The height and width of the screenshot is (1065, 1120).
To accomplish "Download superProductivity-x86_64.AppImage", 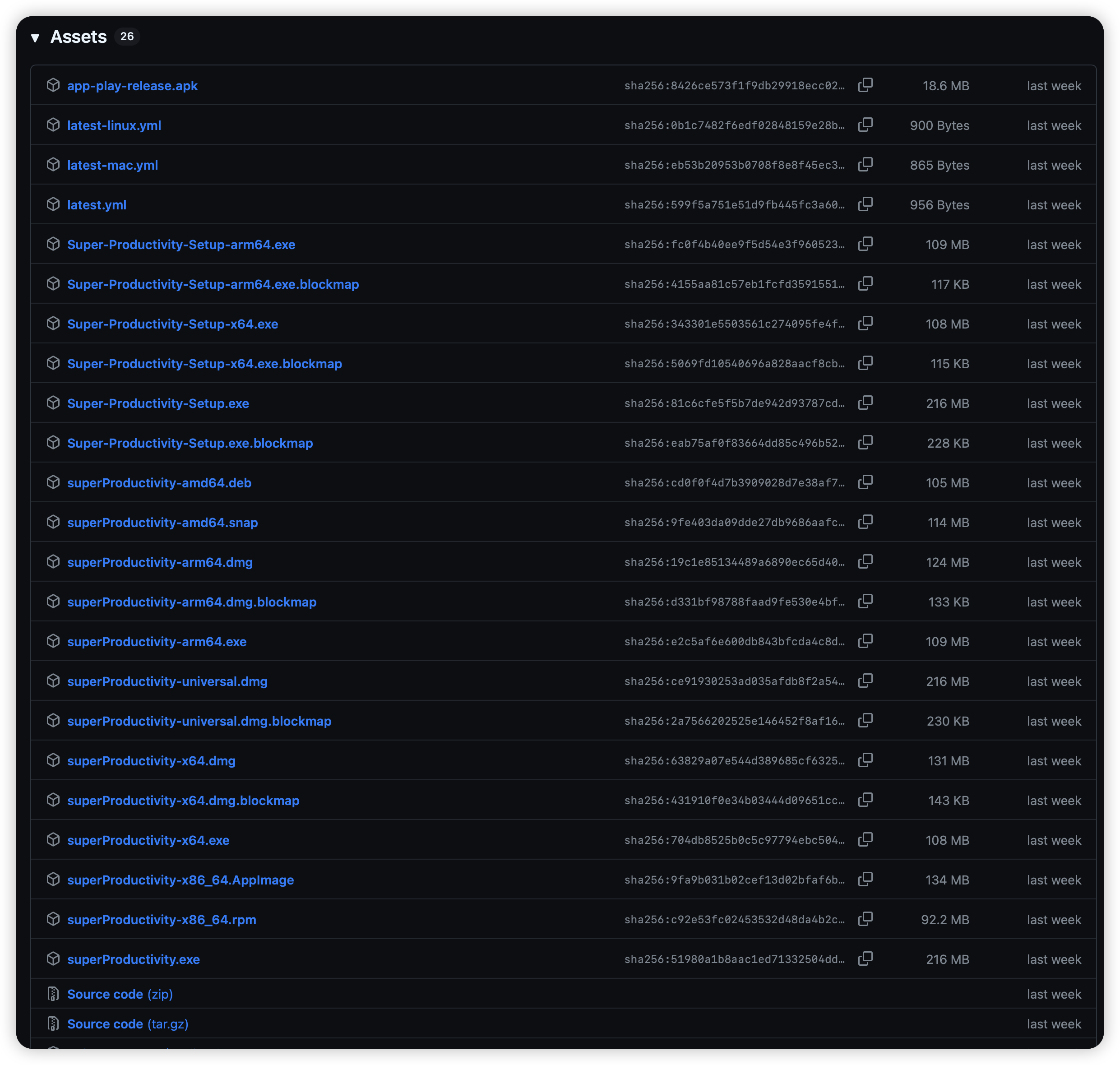I will 180,880.
